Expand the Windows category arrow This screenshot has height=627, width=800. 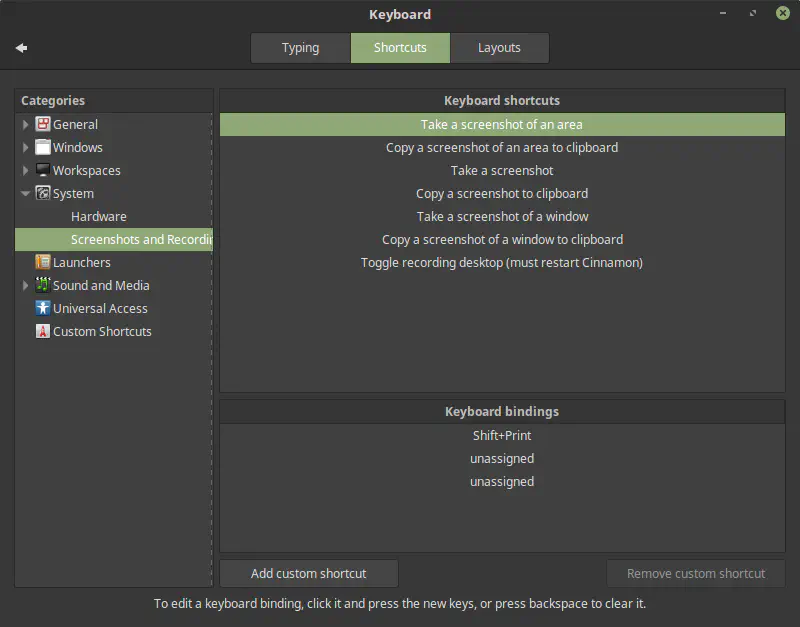[x=26, y=147]
